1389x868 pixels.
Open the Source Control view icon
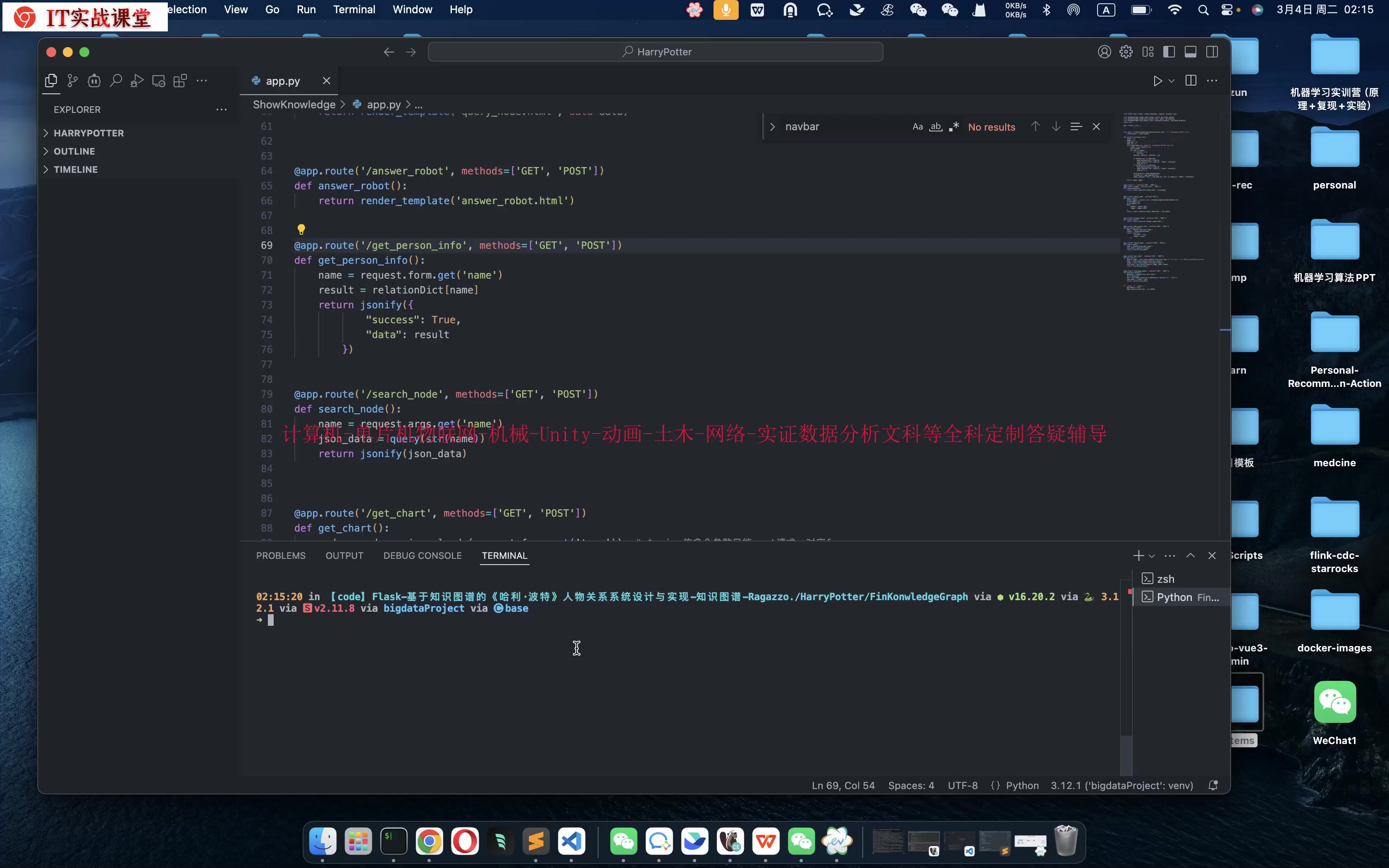72,81
